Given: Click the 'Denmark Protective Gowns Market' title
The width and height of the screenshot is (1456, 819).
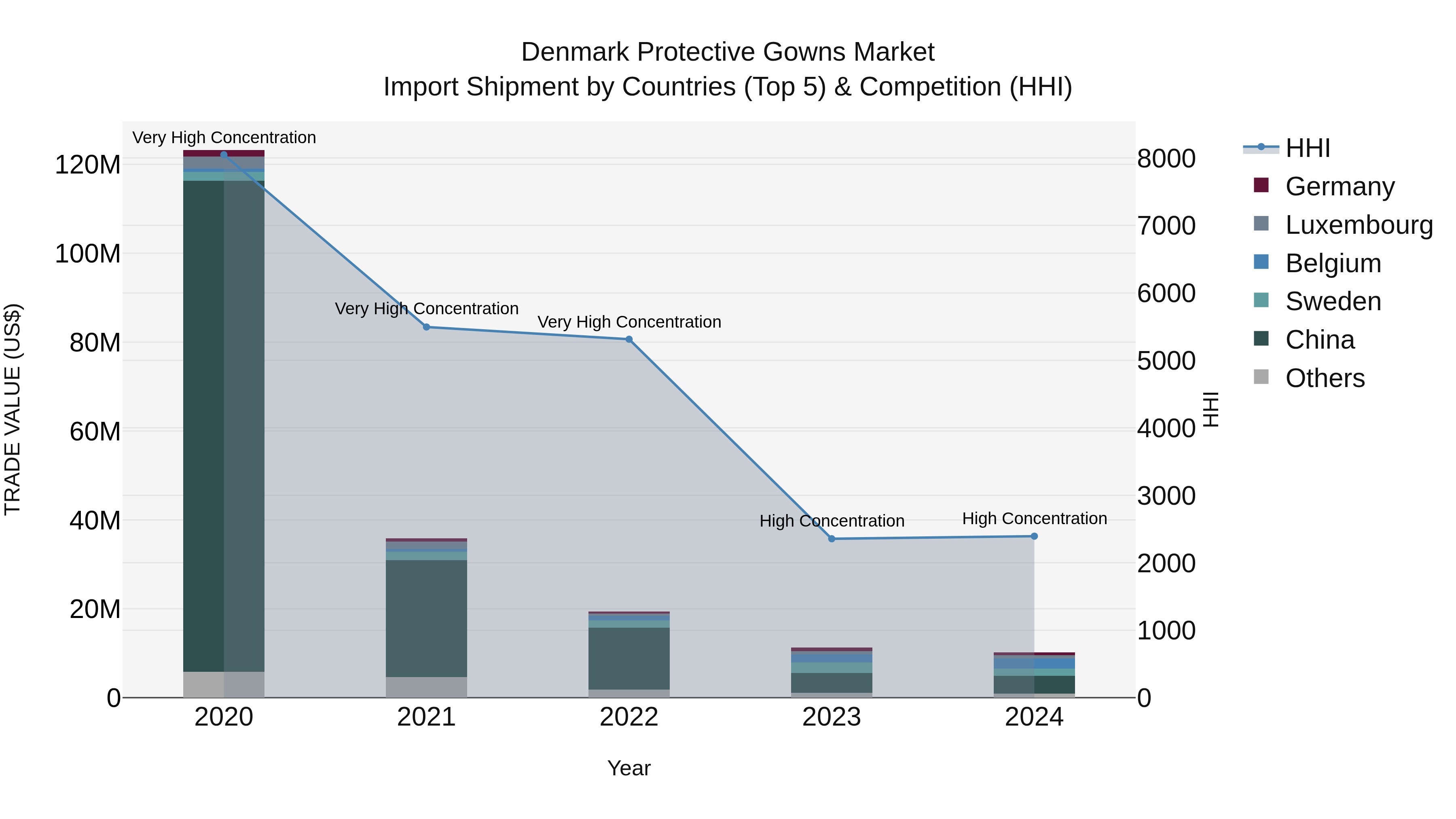Looking at the screenshot, I should [728, 52].
